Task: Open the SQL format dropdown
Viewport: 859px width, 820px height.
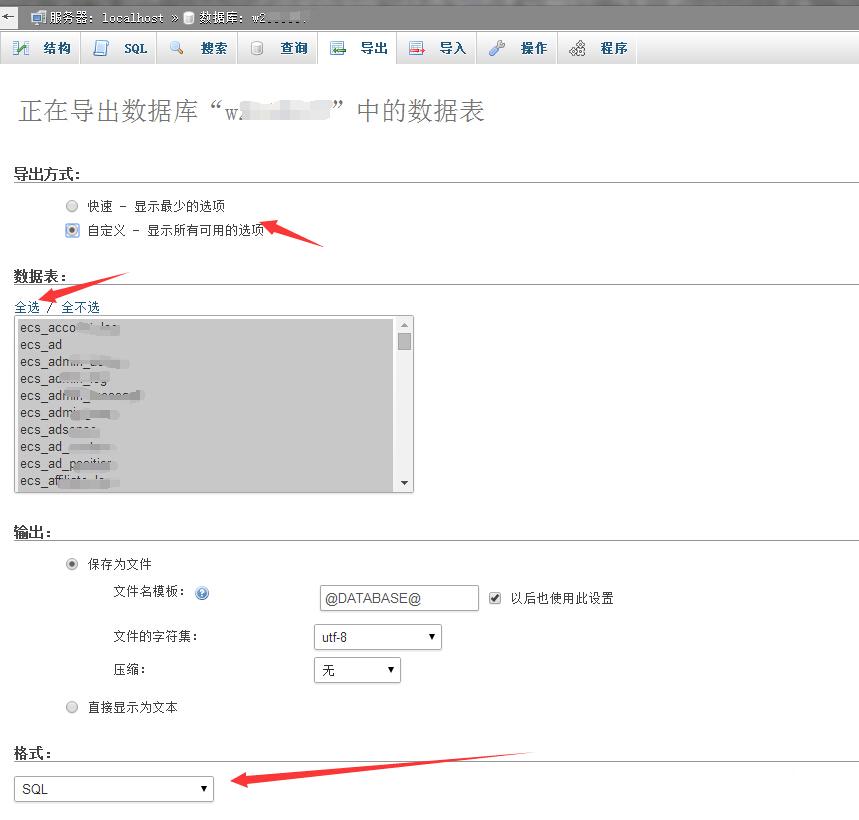Action: [x=114, y=789]
